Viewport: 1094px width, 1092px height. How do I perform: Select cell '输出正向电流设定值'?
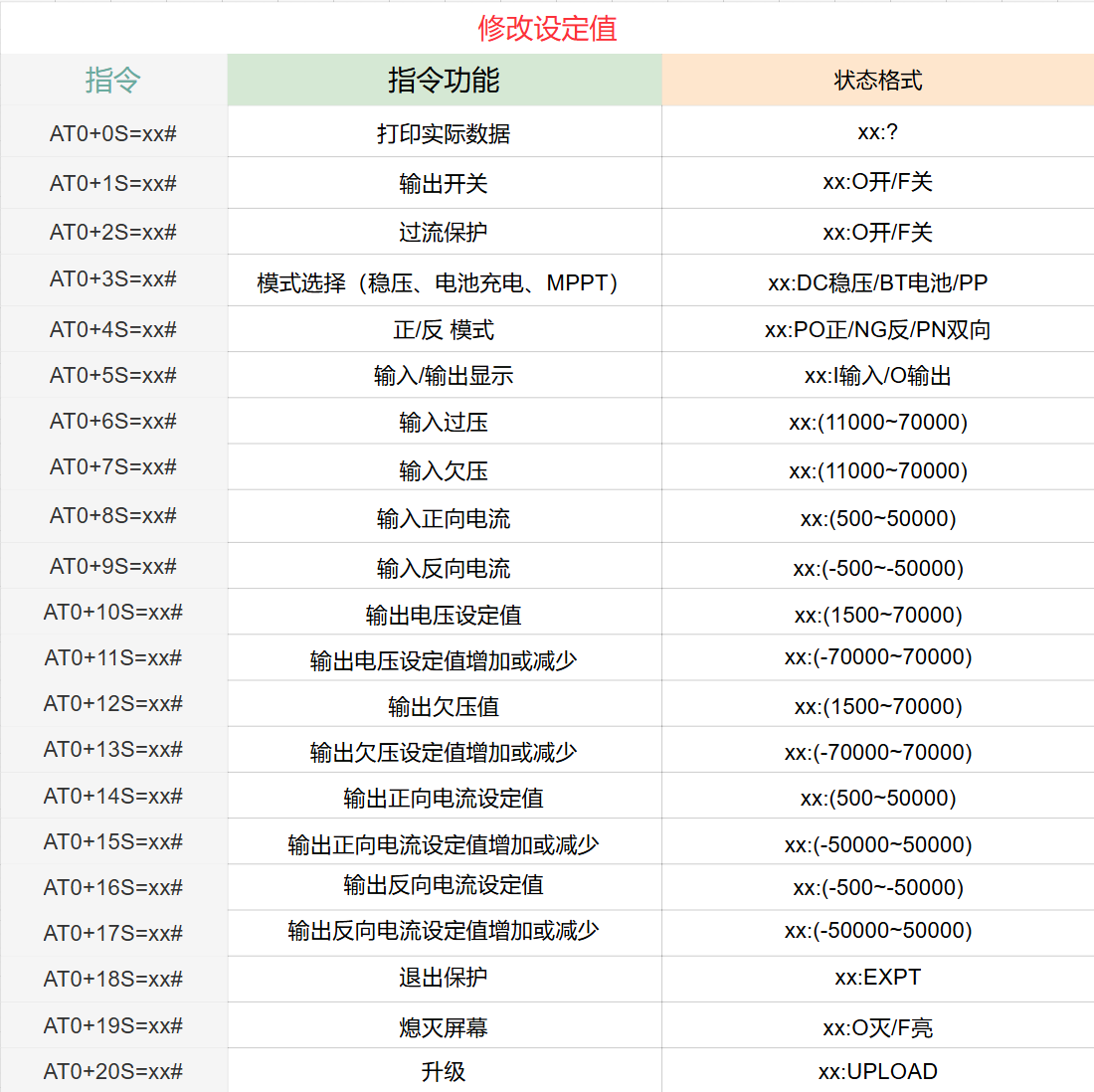(x=444, y=798)
